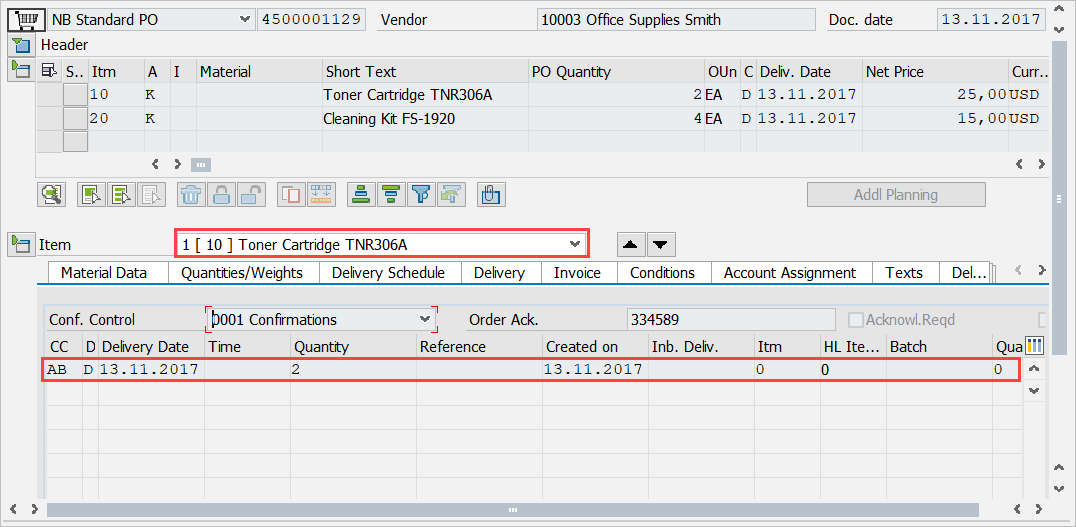Select the row for item 20
1076x527 pixels.
[75, 118]
